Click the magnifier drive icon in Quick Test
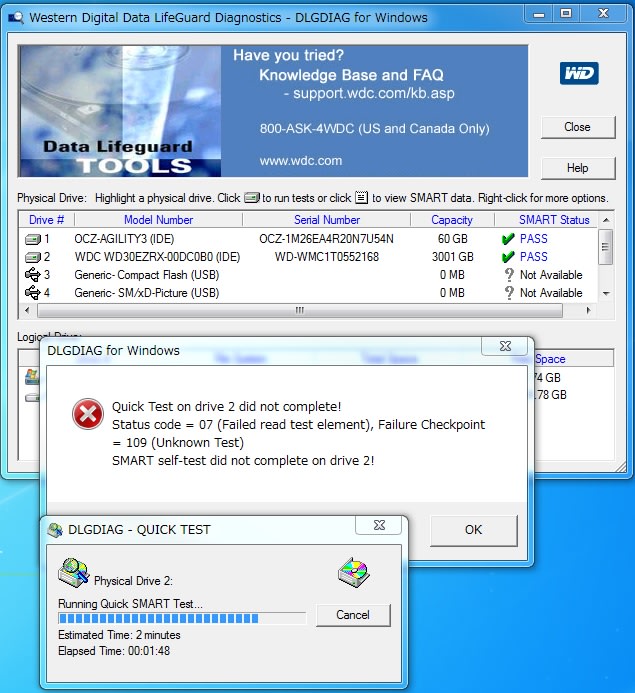Viewport: 635px width, 693px height. [x=73, y=573]
